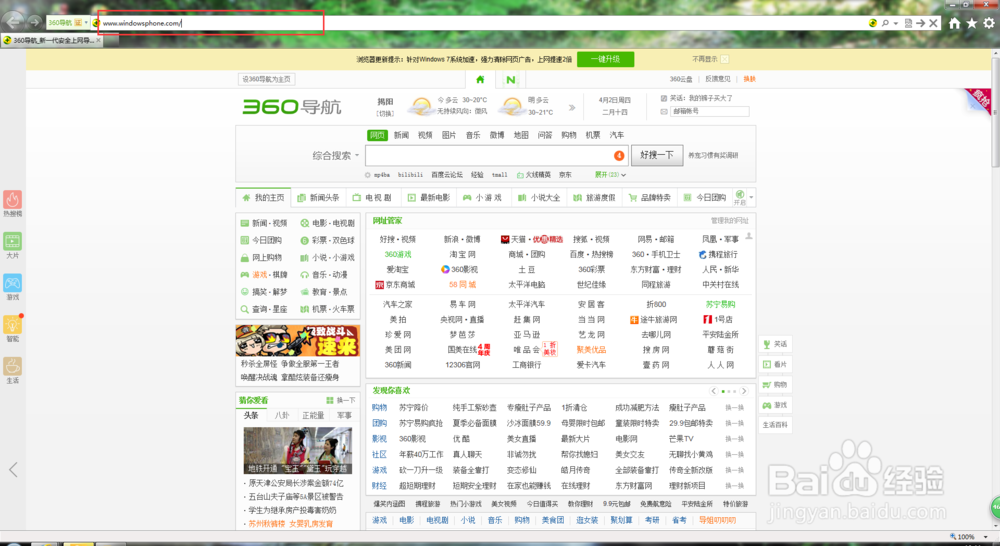Click the 好搜一下 search button
The image size is (1000, 546).
tap(657, 155)
